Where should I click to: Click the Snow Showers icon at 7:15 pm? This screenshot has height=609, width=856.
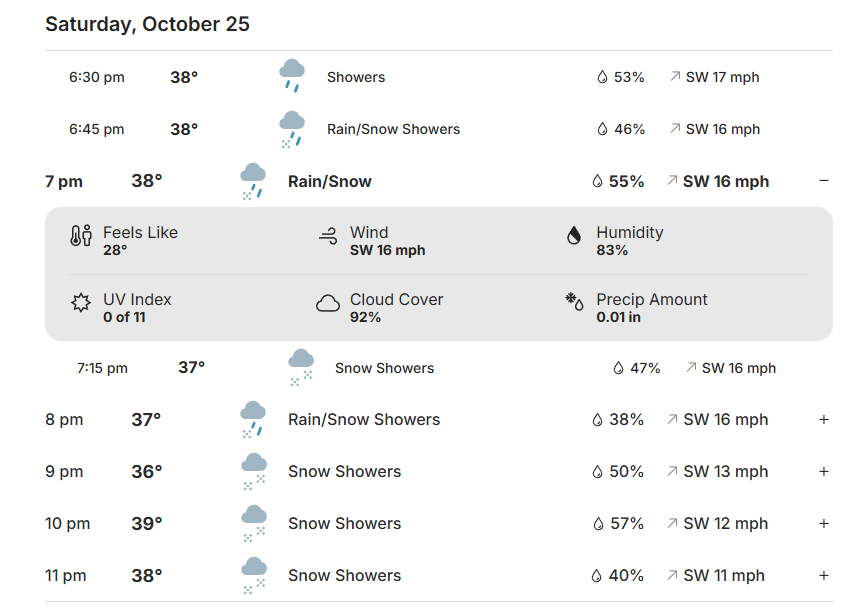coord(301,367)
